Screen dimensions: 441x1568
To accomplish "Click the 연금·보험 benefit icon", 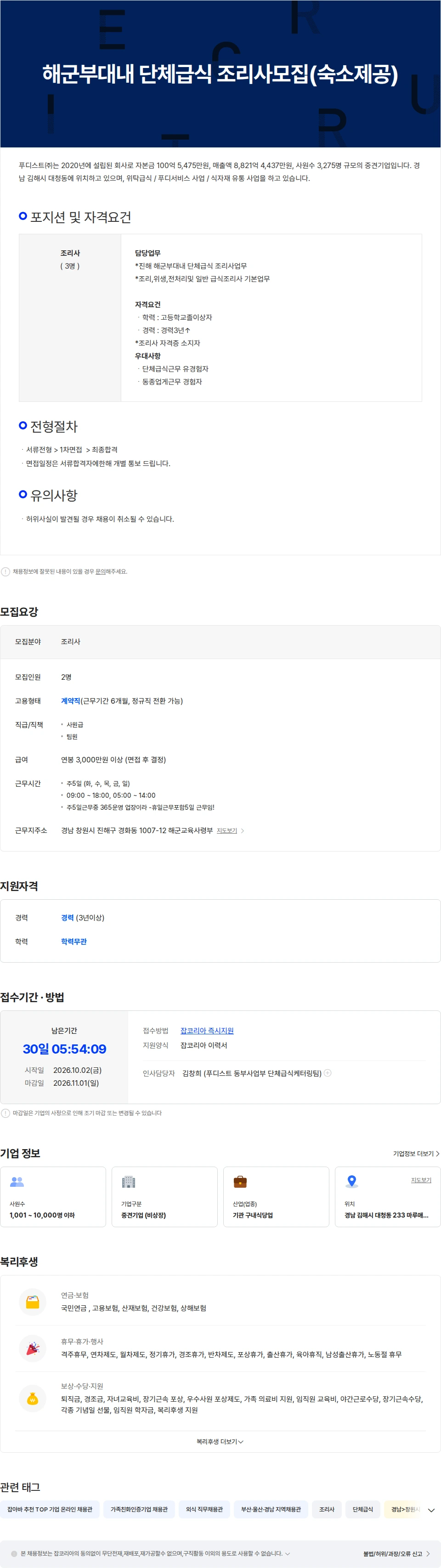I will 33,1303.
